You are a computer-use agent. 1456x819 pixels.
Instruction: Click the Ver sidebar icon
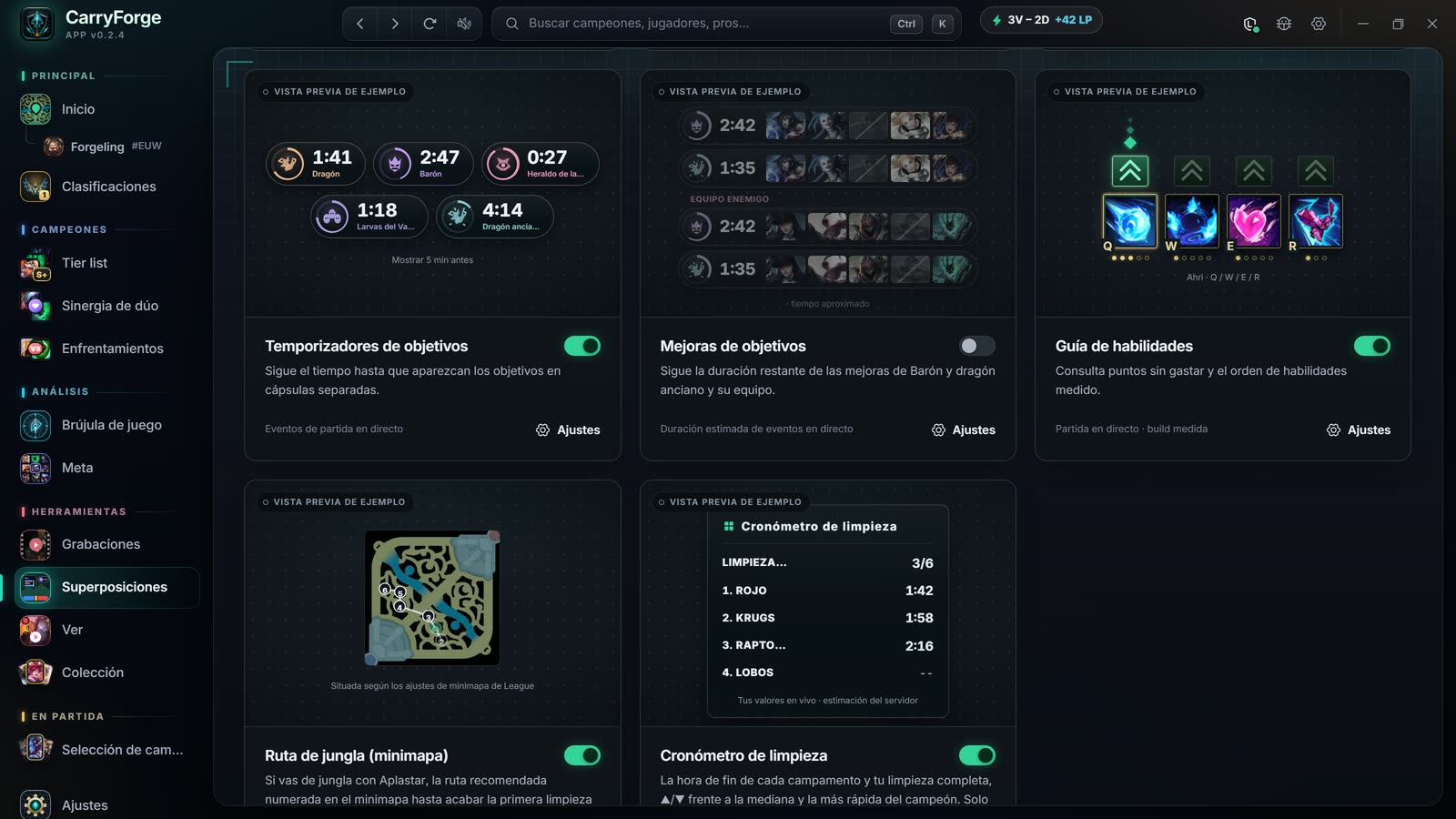point(35,630)
